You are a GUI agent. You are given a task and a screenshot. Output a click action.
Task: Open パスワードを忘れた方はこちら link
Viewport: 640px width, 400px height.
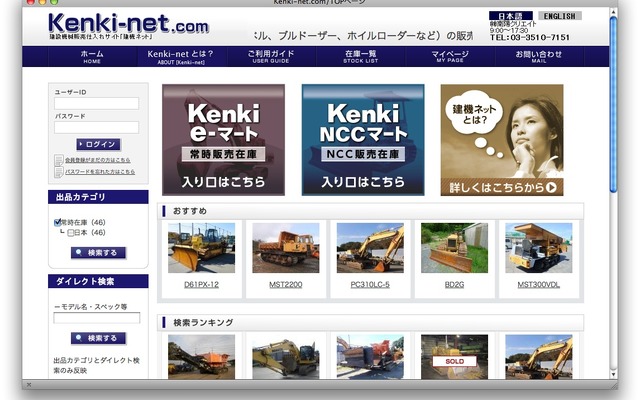100,172
